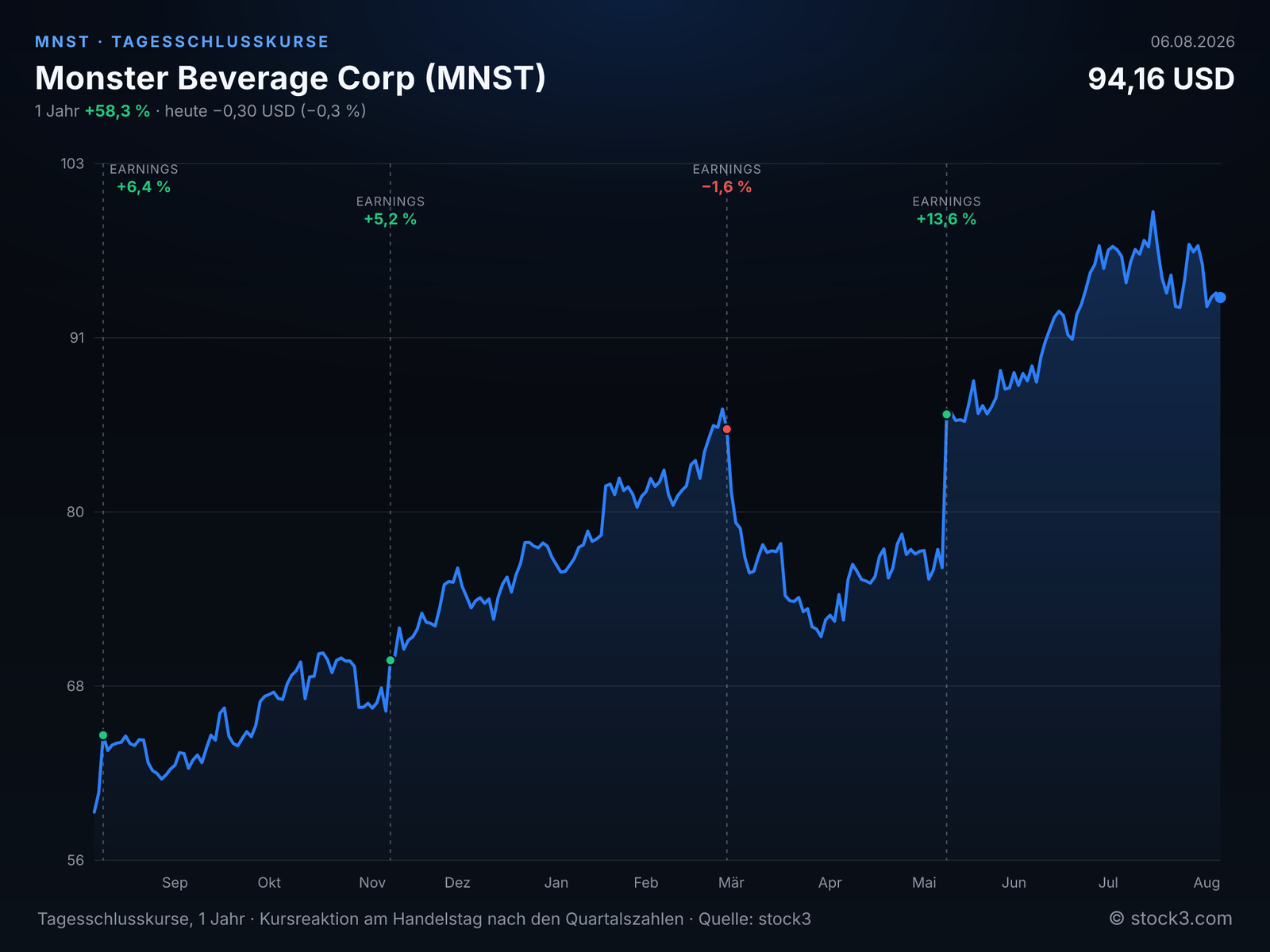Click the x-axis month label 'Aug'
Screen dimensions: 1270x952
tap(1206, 883)
